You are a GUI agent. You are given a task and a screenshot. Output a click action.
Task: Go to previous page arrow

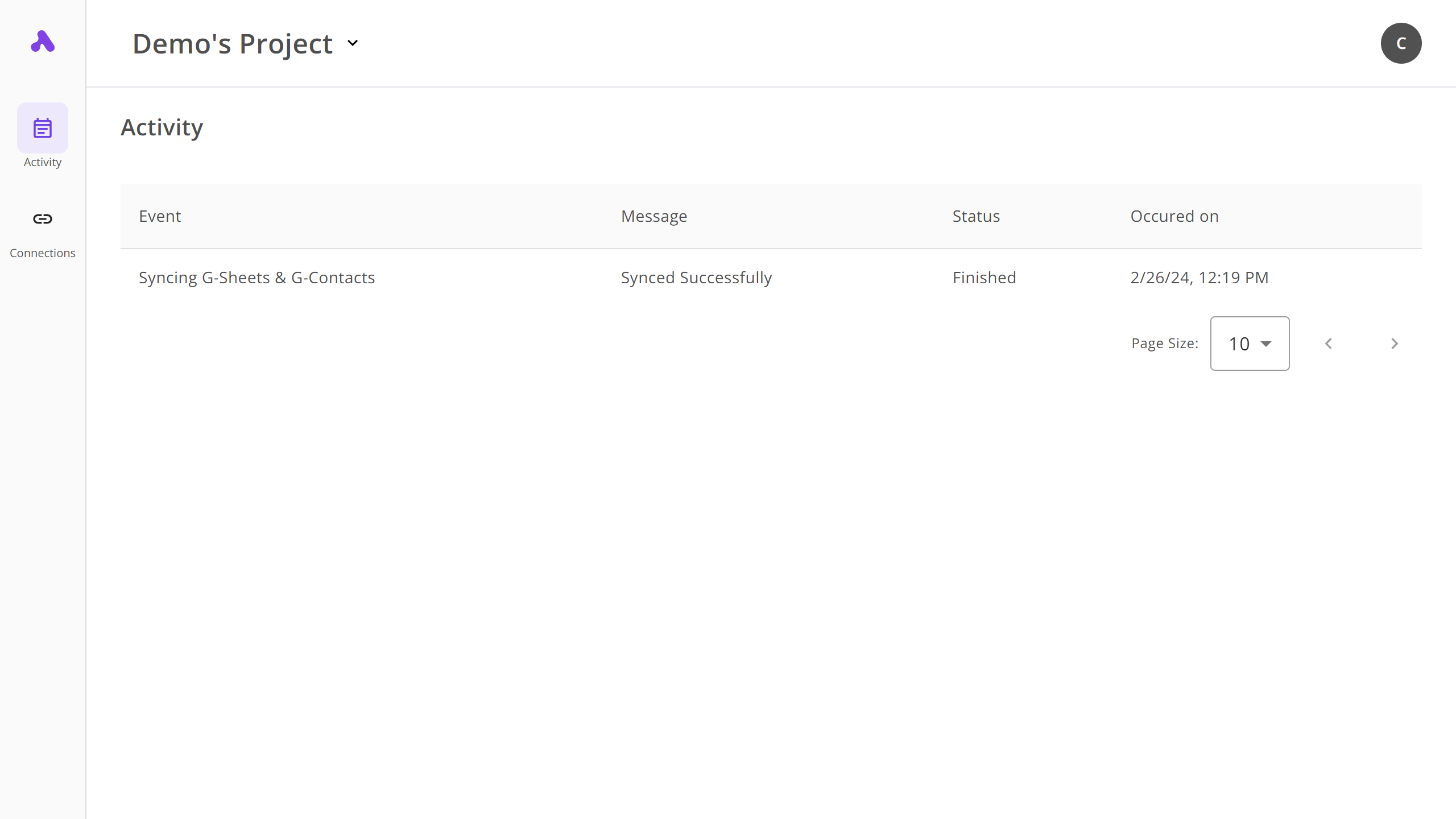[1329, 344]
